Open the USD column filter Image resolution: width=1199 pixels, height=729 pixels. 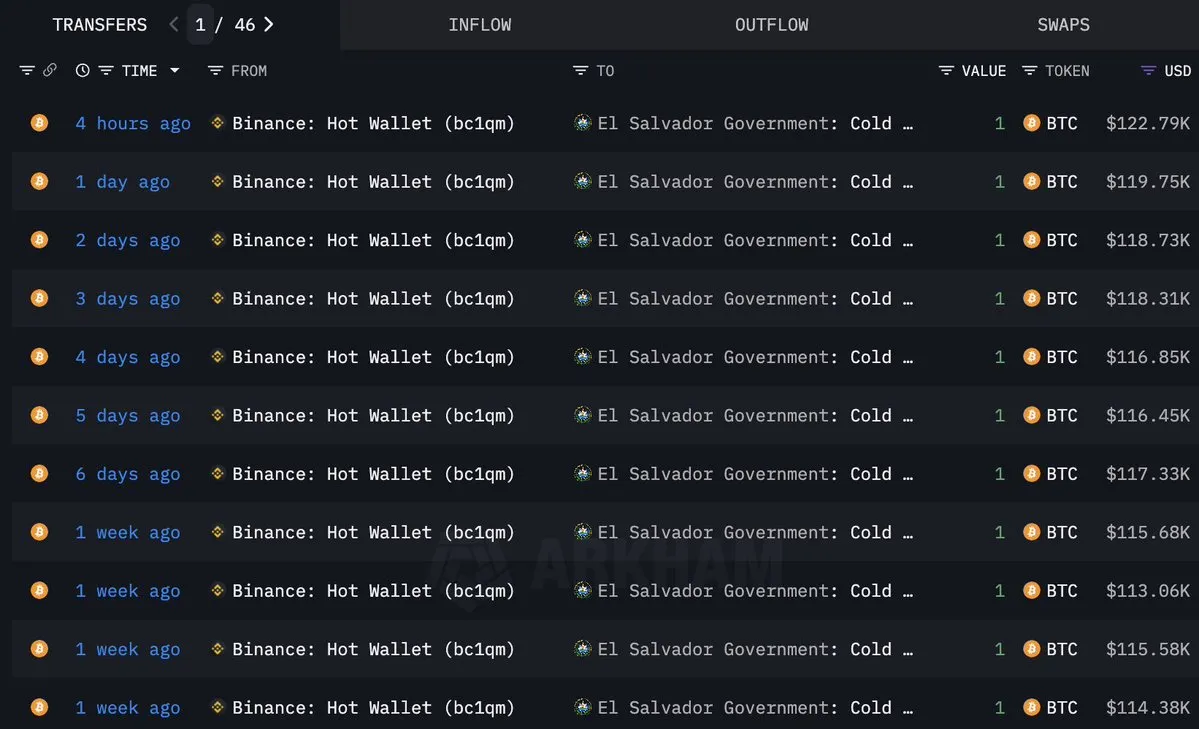click(1148, 70)
